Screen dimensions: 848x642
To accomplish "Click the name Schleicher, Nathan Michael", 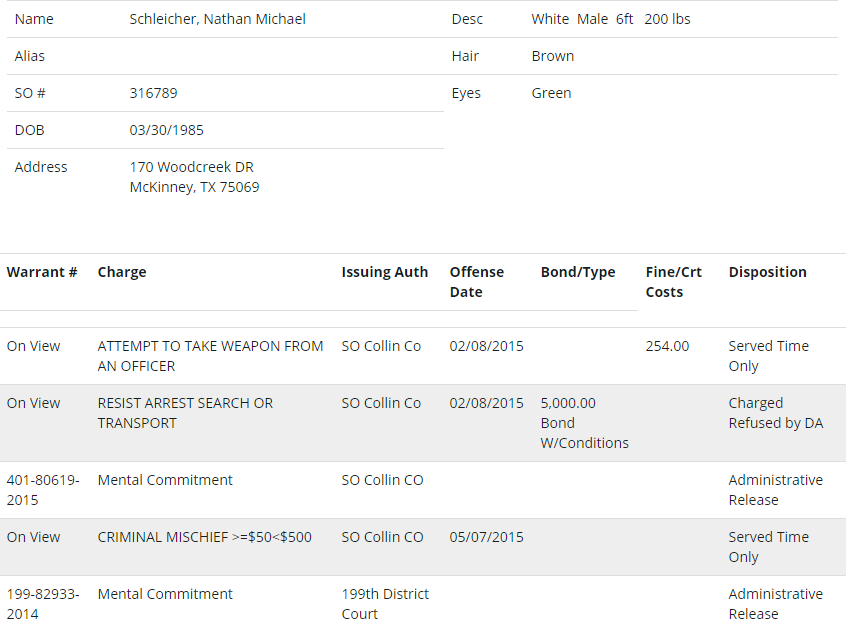I will point(217,19).
